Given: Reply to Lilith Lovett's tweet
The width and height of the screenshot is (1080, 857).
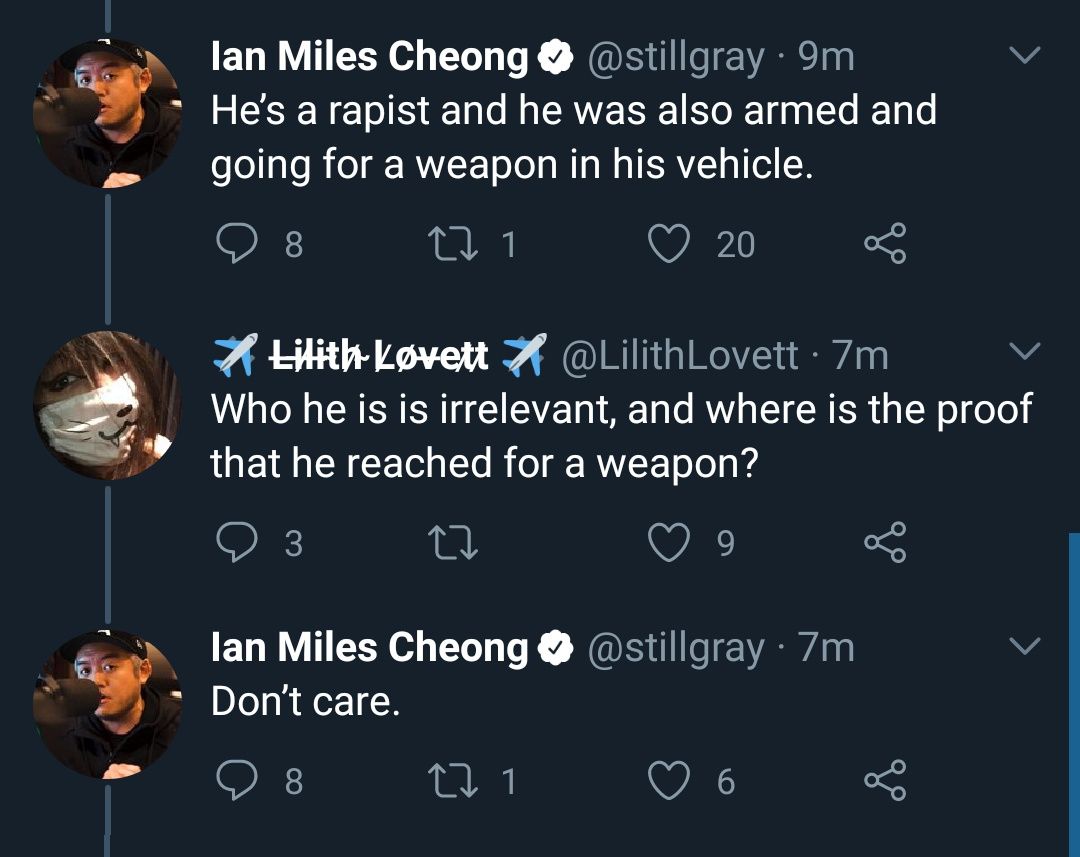Looking at the screenshot, I should tap(235, 542).
